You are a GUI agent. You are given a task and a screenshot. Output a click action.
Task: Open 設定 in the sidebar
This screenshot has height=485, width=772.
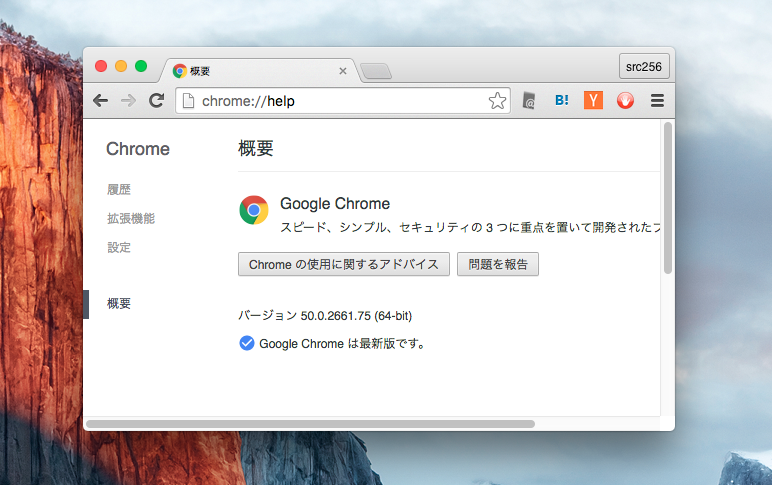[x=119, y=247]
